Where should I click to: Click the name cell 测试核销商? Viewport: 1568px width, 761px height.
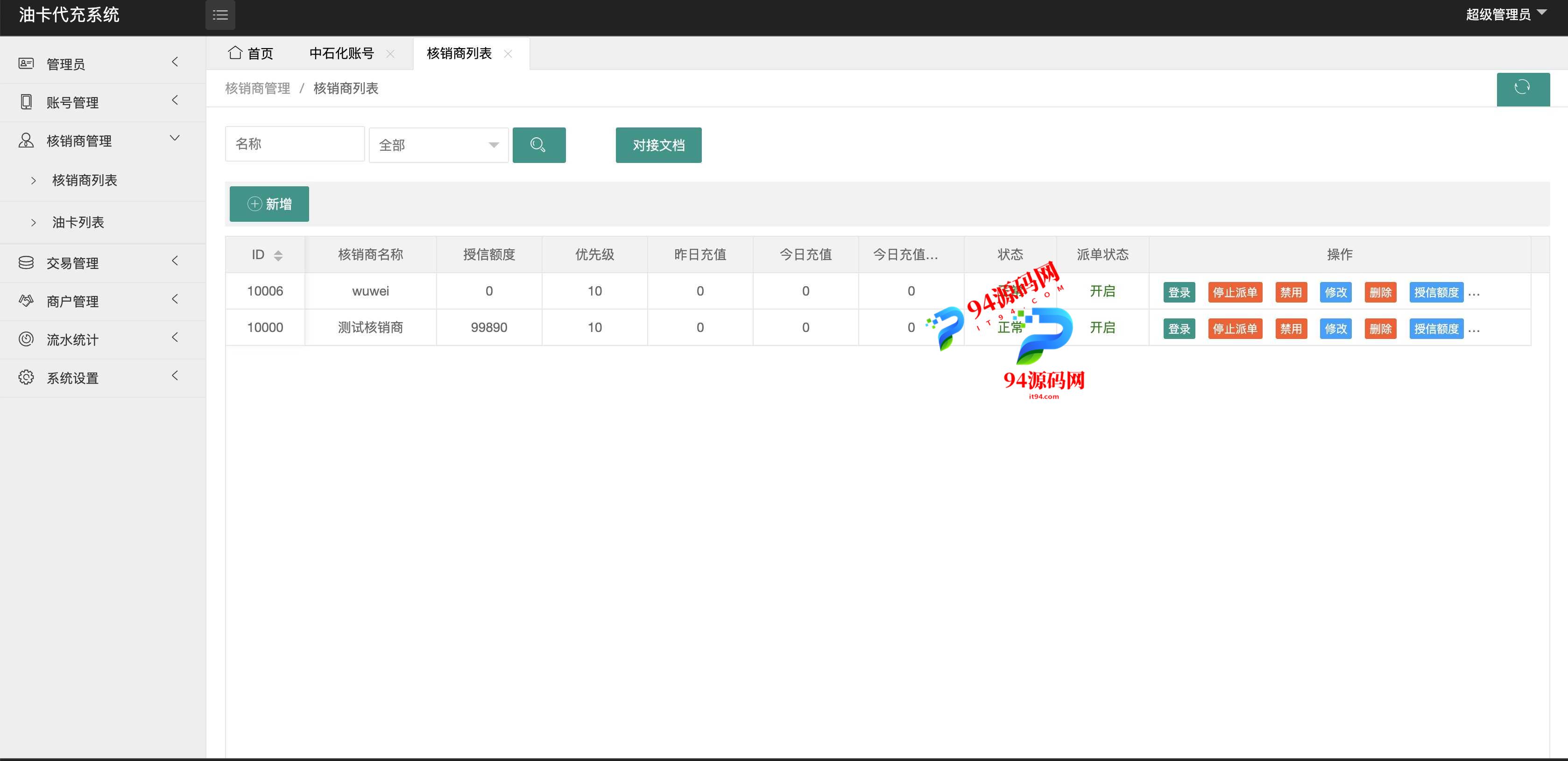370,328
